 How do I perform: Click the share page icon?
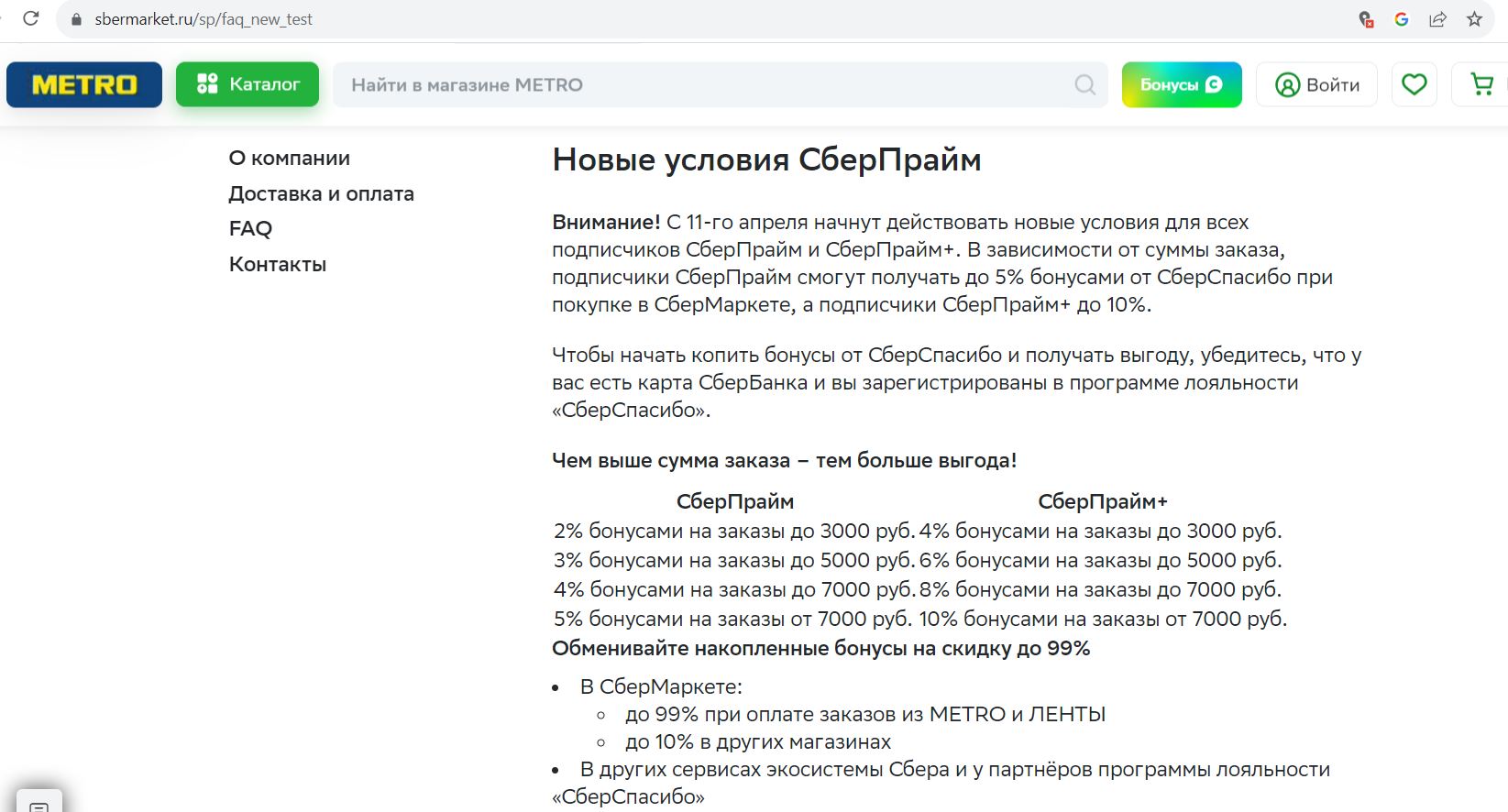click(x=1437, y=18)
